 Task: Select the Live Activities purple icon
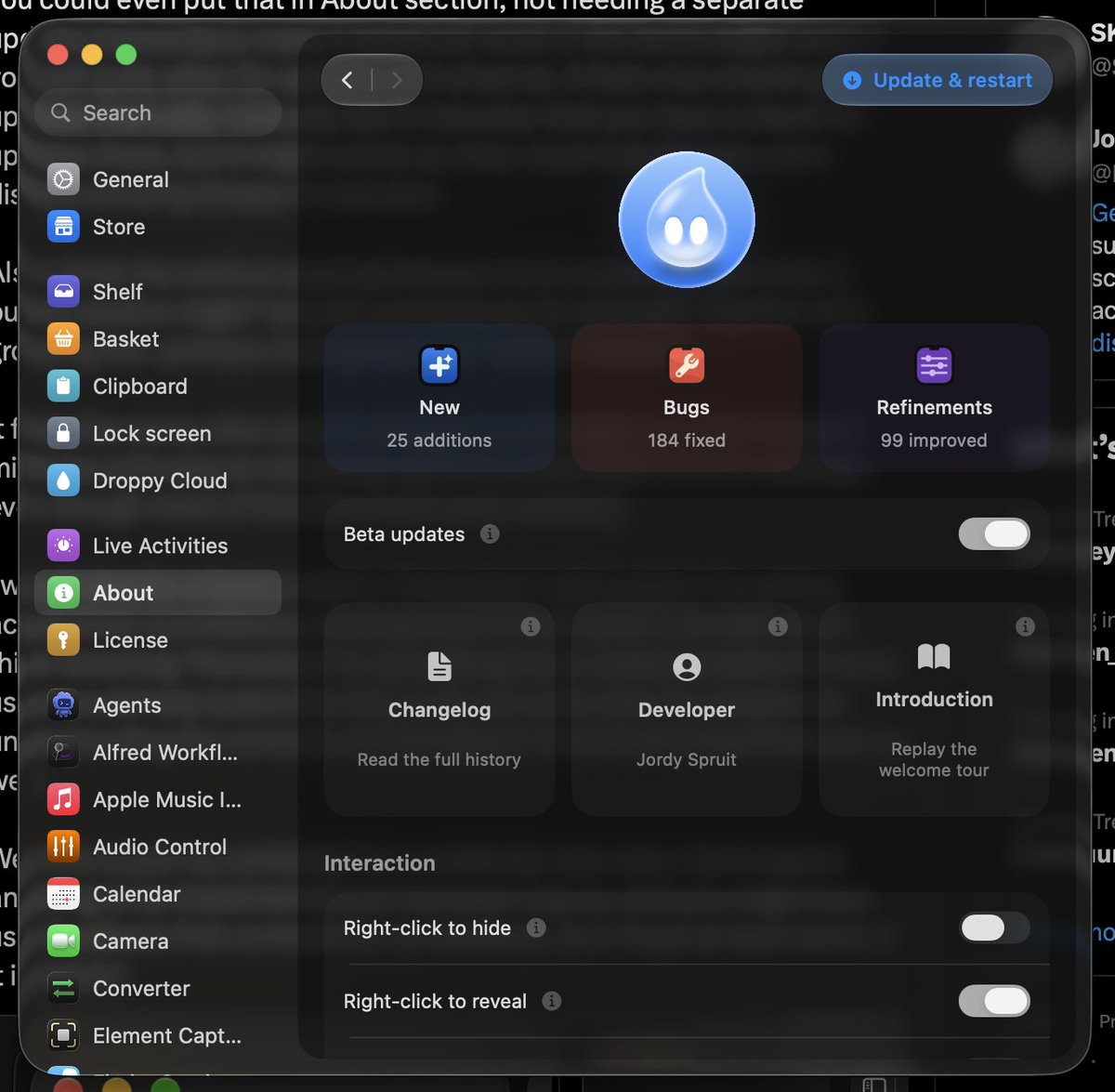click(63, 546)
